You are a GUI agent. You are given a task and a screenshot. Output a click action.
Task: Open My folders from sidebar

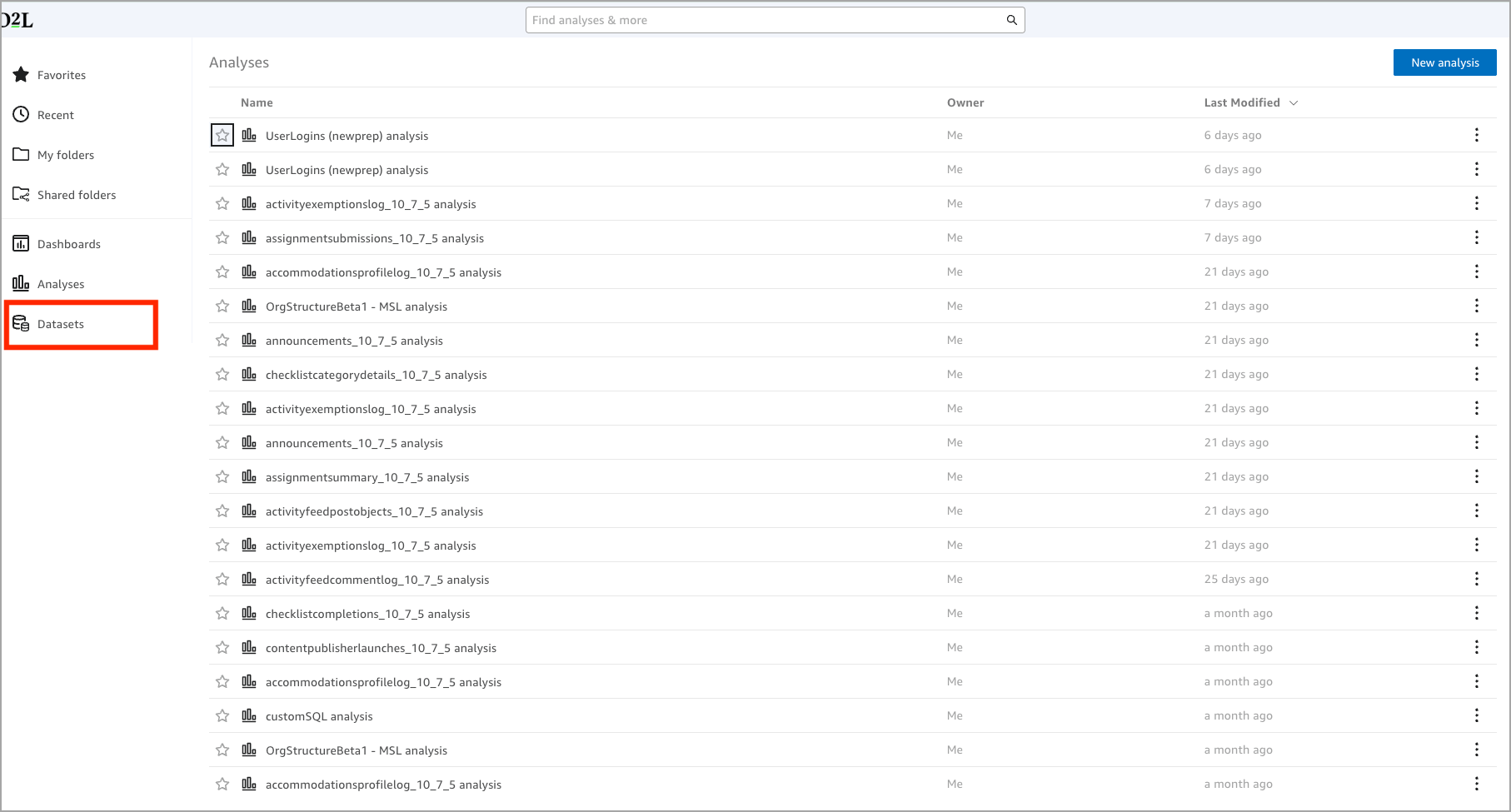65,154
